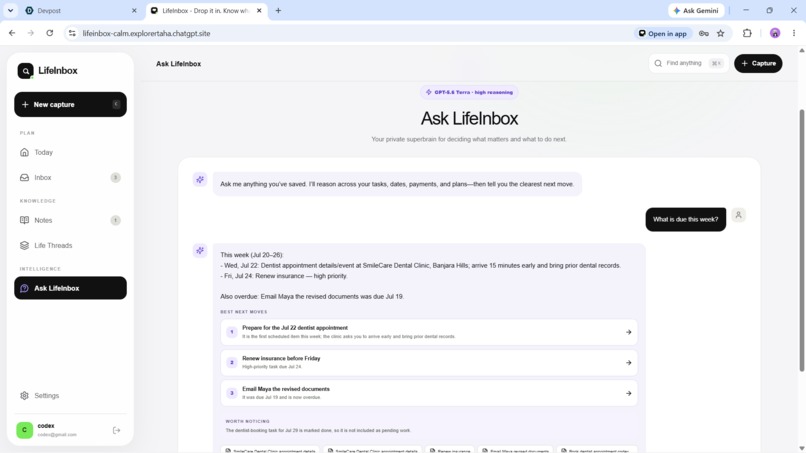Viewport: 806px width, 453px height.
Task: Click the user avatar beside the question
Action: 738,215
